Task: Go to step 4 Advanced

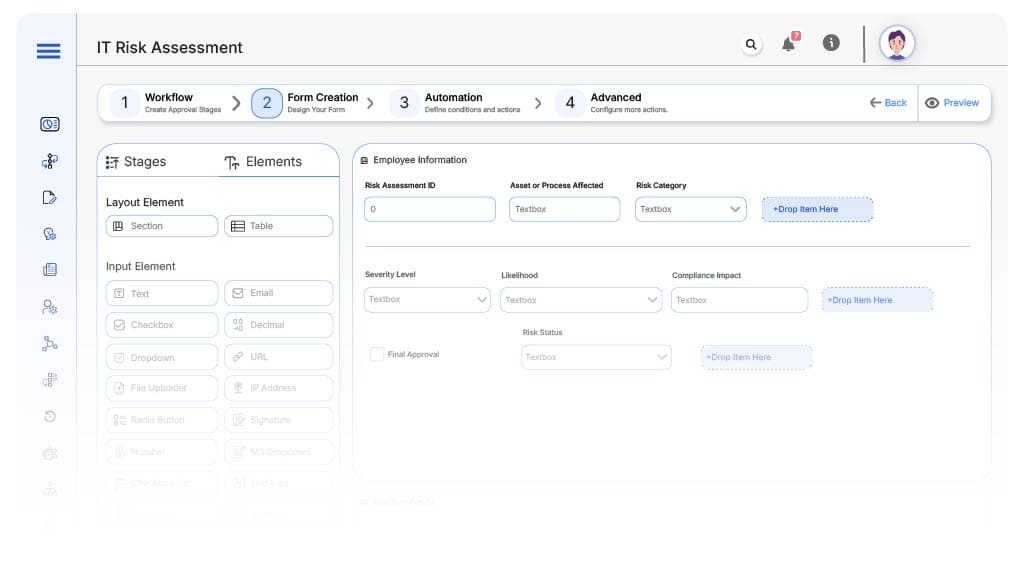Action: coord(614,102)
